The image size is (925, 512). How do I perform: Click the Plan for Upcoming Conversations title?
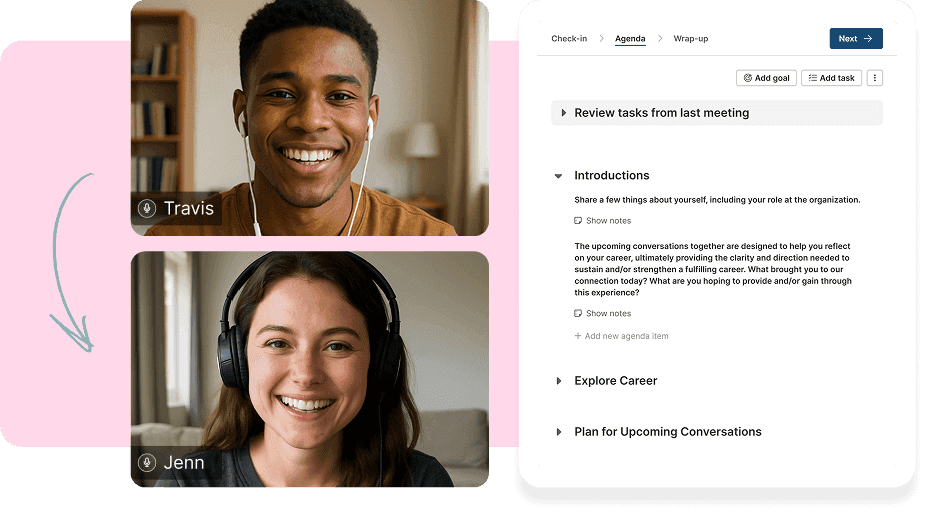click(x=668, y=432)
